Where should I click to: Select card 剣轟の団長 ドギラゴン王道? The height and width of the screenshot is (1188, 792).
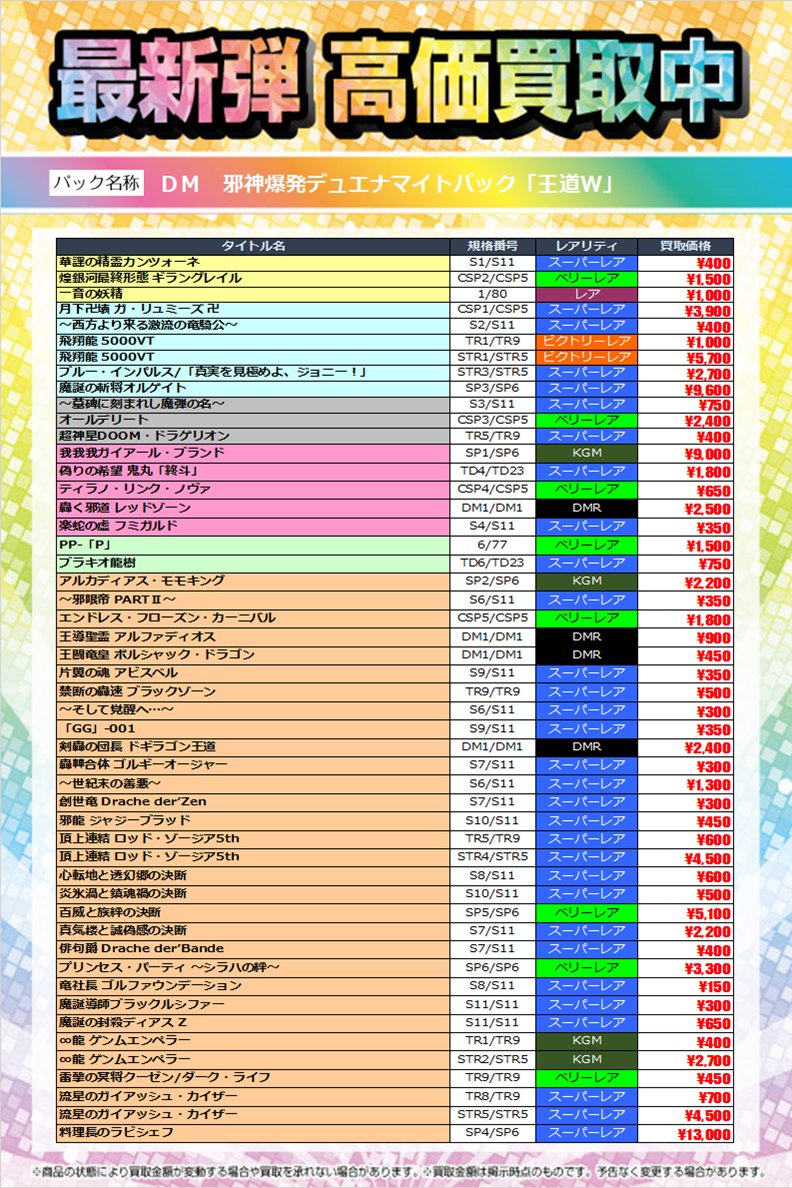137,746
